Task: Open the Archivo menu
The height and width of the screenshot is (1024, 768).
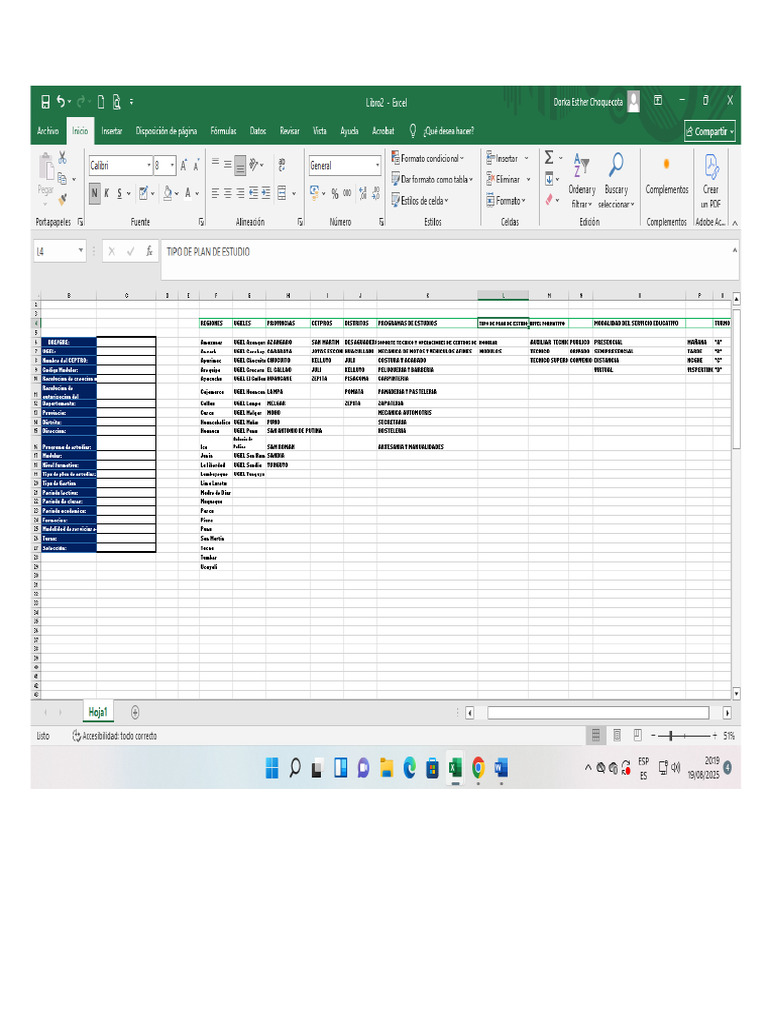Action: coord(48,131)
